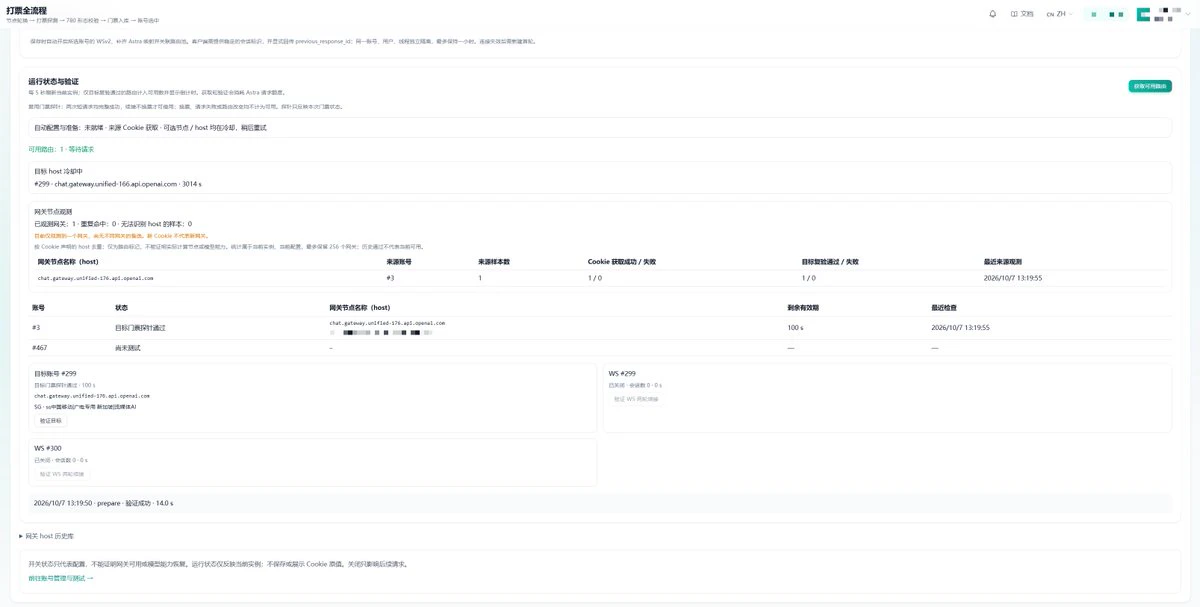Screen dimensions: 1200x607
Task: Click the 验证目标 button for account #299
Action: pyautogui.click(x=50, y=421)
